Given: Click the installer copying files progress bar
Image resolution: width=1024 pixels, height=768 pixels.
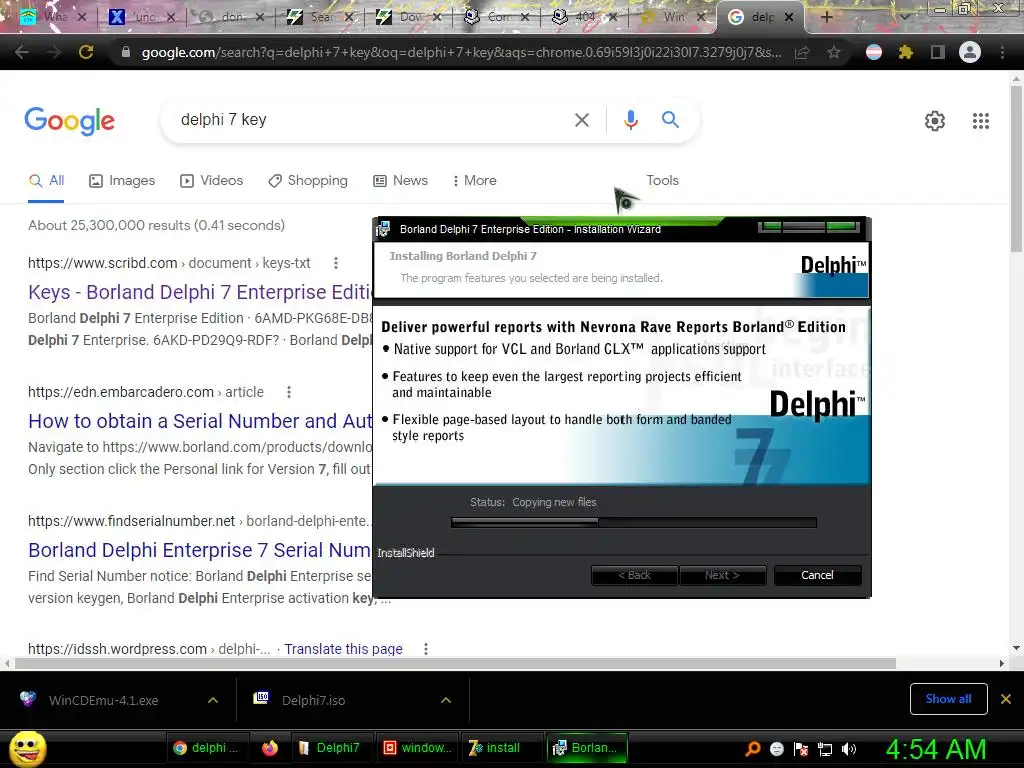Looking at the screenshot, I should click(633, 522).
